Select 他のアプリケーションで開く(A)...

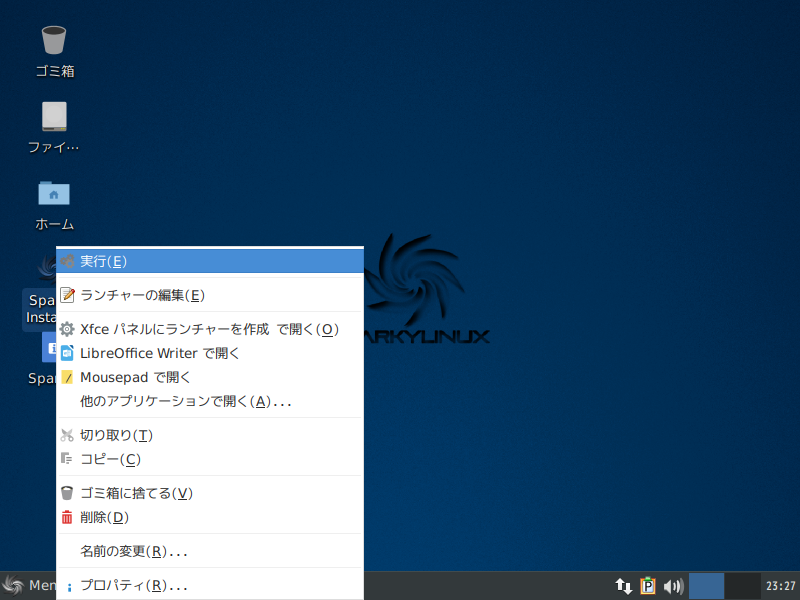pos(210,402)
